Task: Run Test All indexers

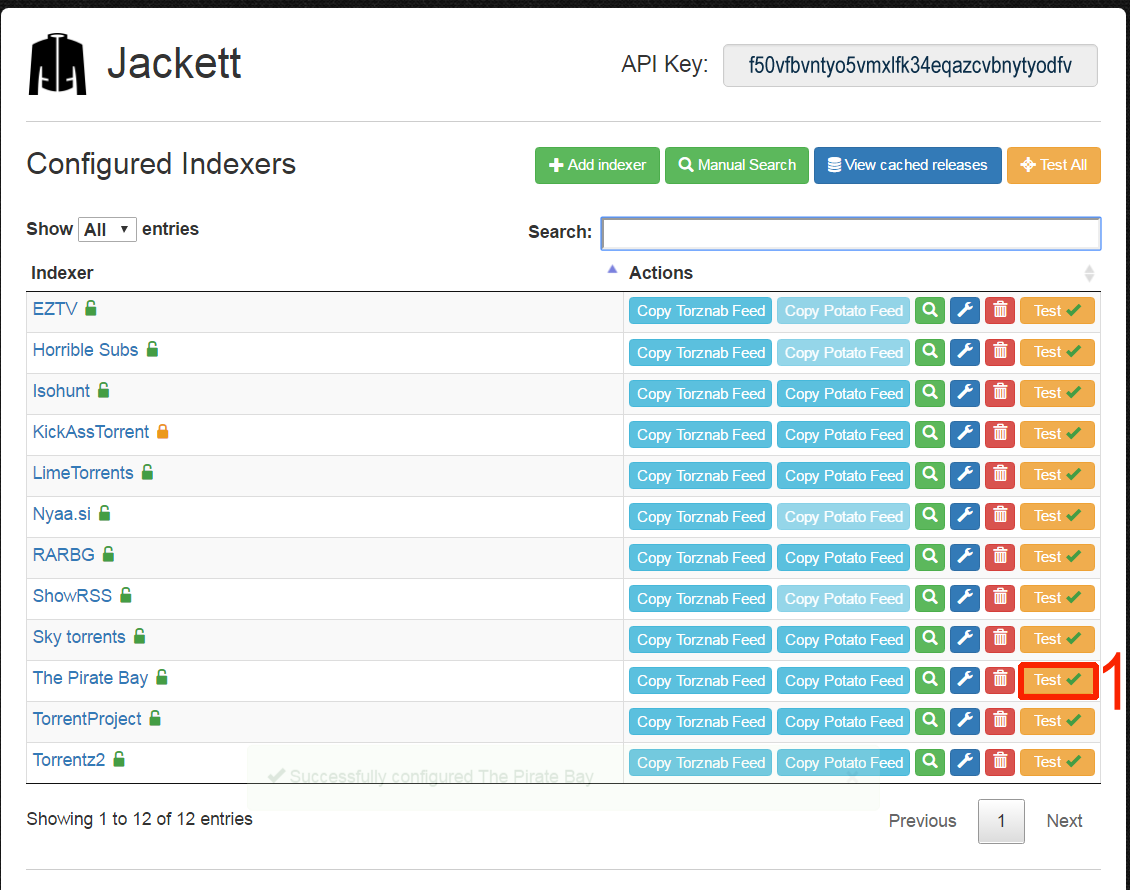Action: coord(1054,165)
